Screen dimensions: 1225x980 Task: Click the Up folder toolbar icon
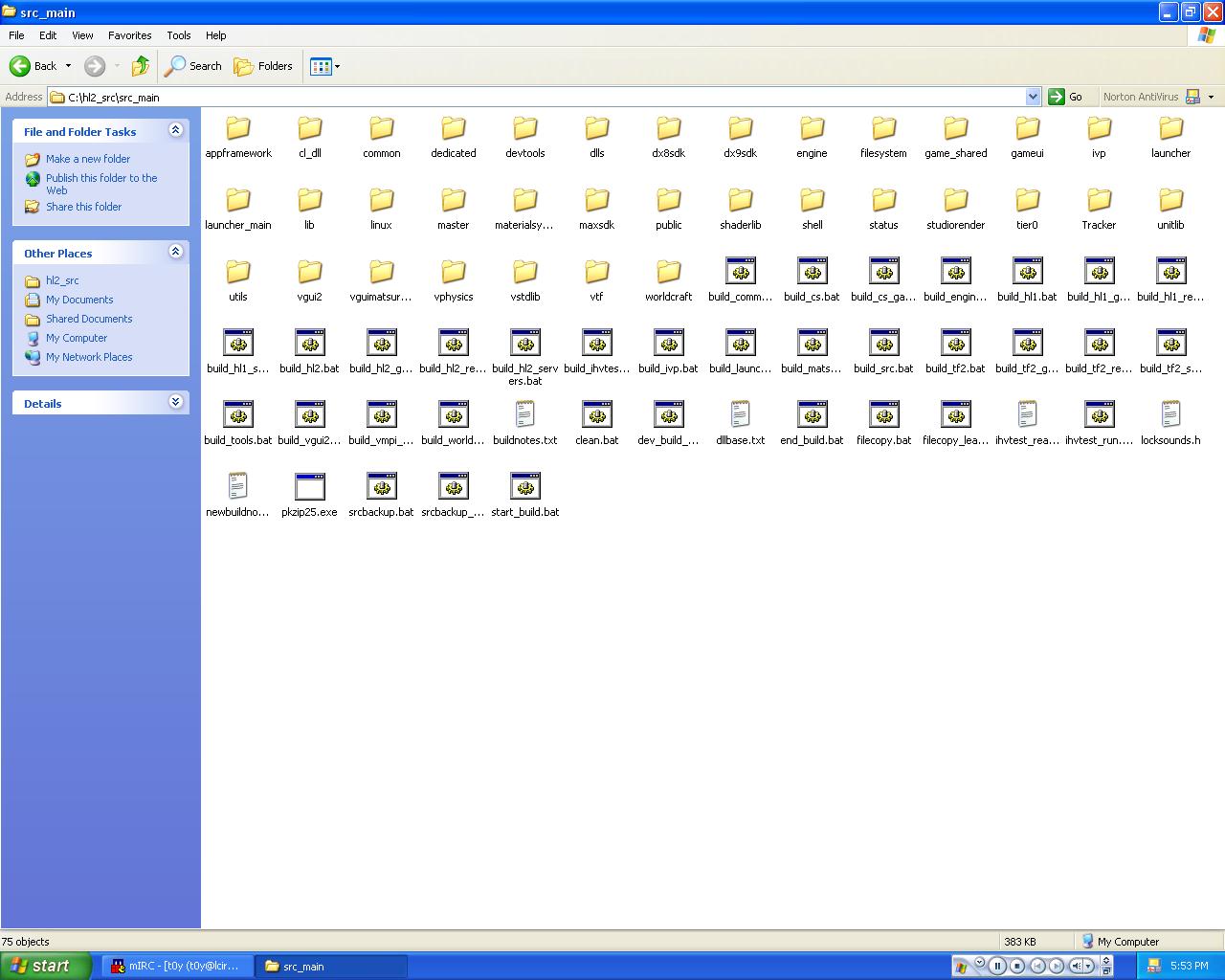pos(141,66)
